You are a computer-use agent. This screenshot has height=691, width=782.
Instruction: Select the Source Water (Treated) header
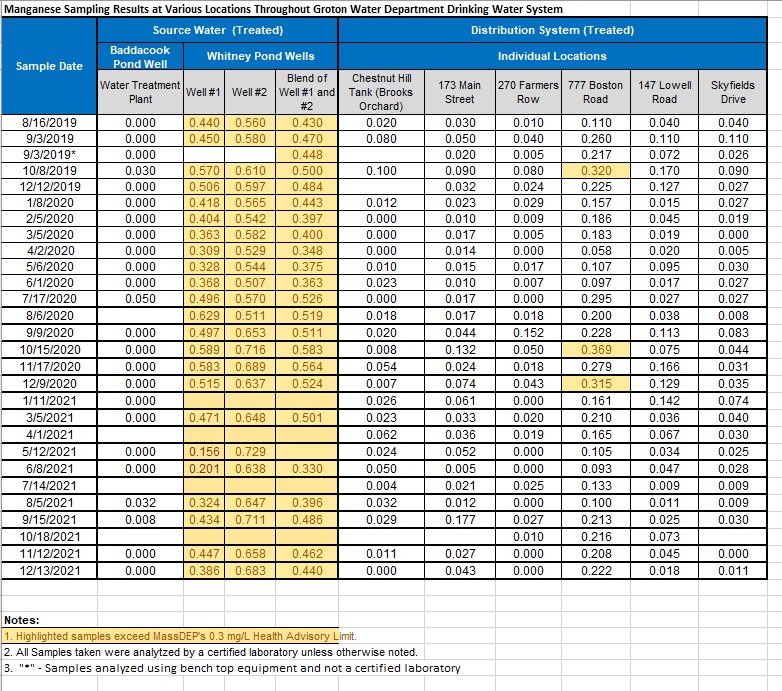pyautogui.click(x=217, y=30)
